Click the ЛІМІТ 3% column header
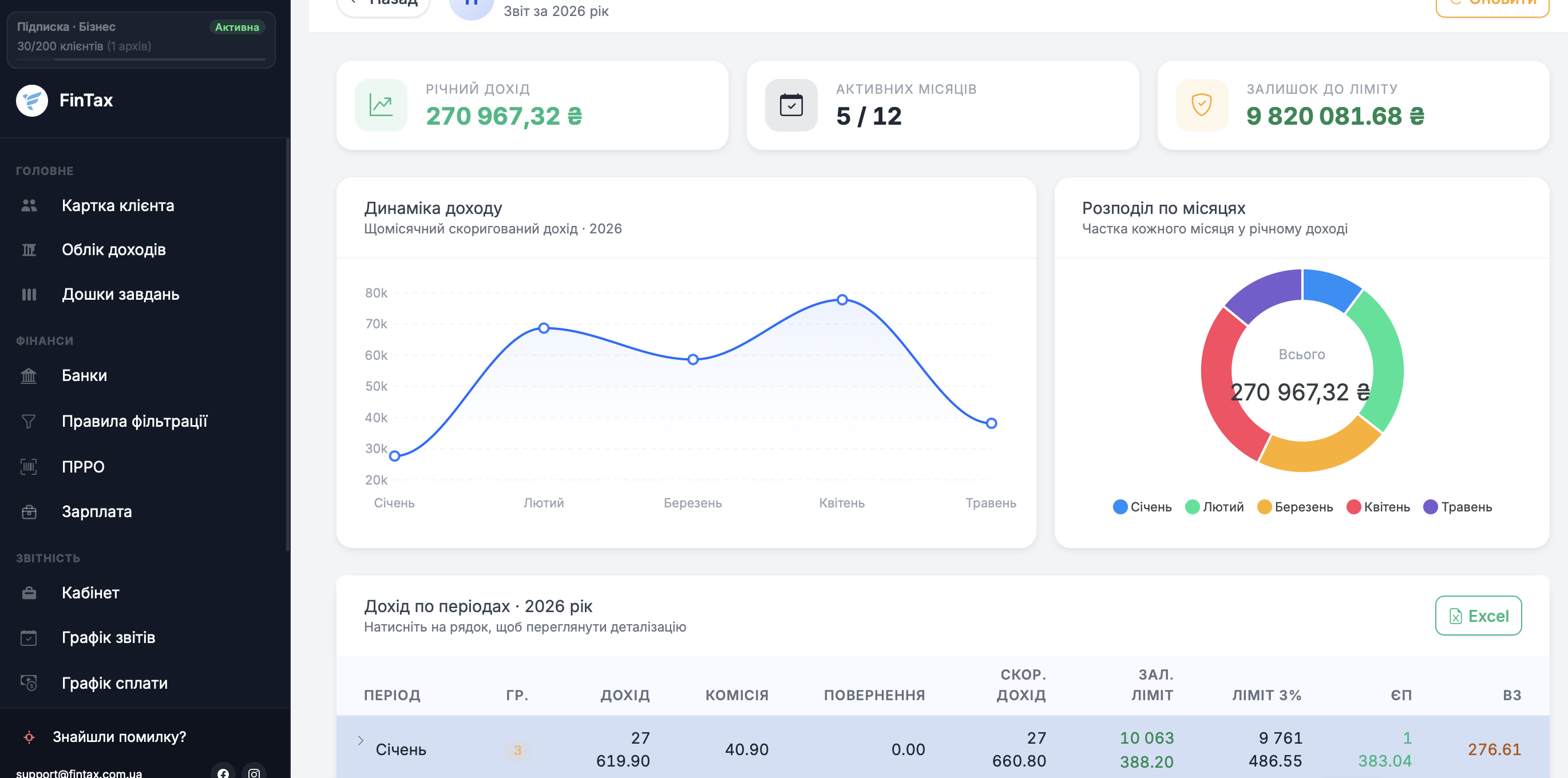 pyautogui.click(x=1266, y=695)
